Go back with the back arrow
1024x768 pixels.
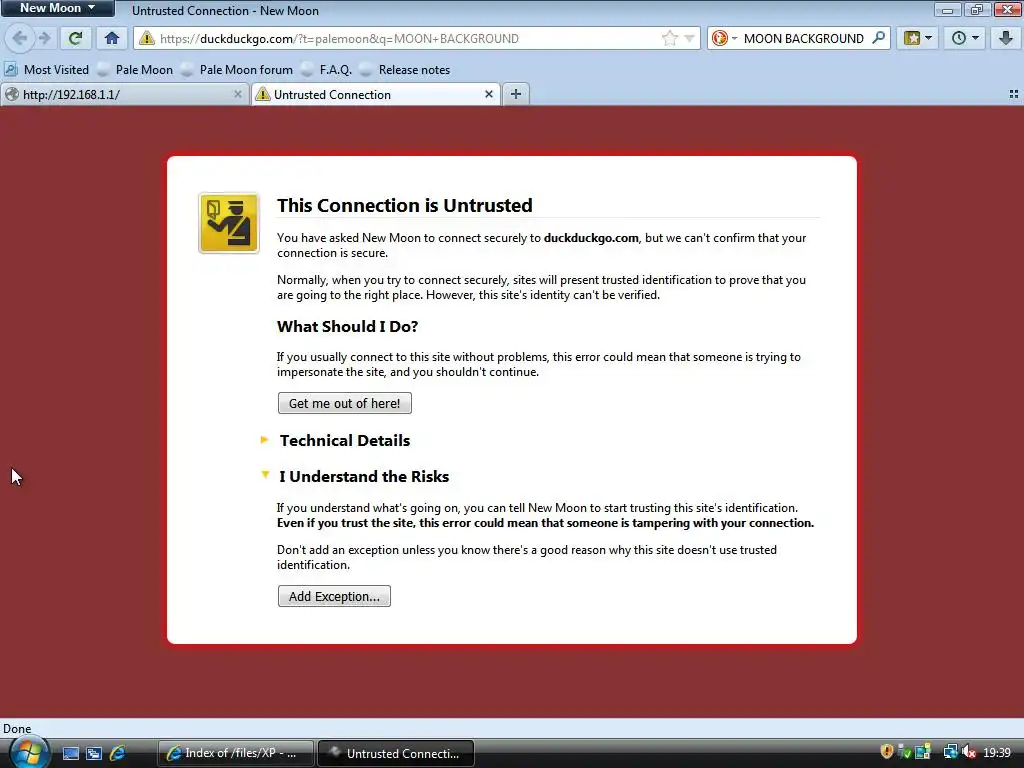tap(20, 38)
